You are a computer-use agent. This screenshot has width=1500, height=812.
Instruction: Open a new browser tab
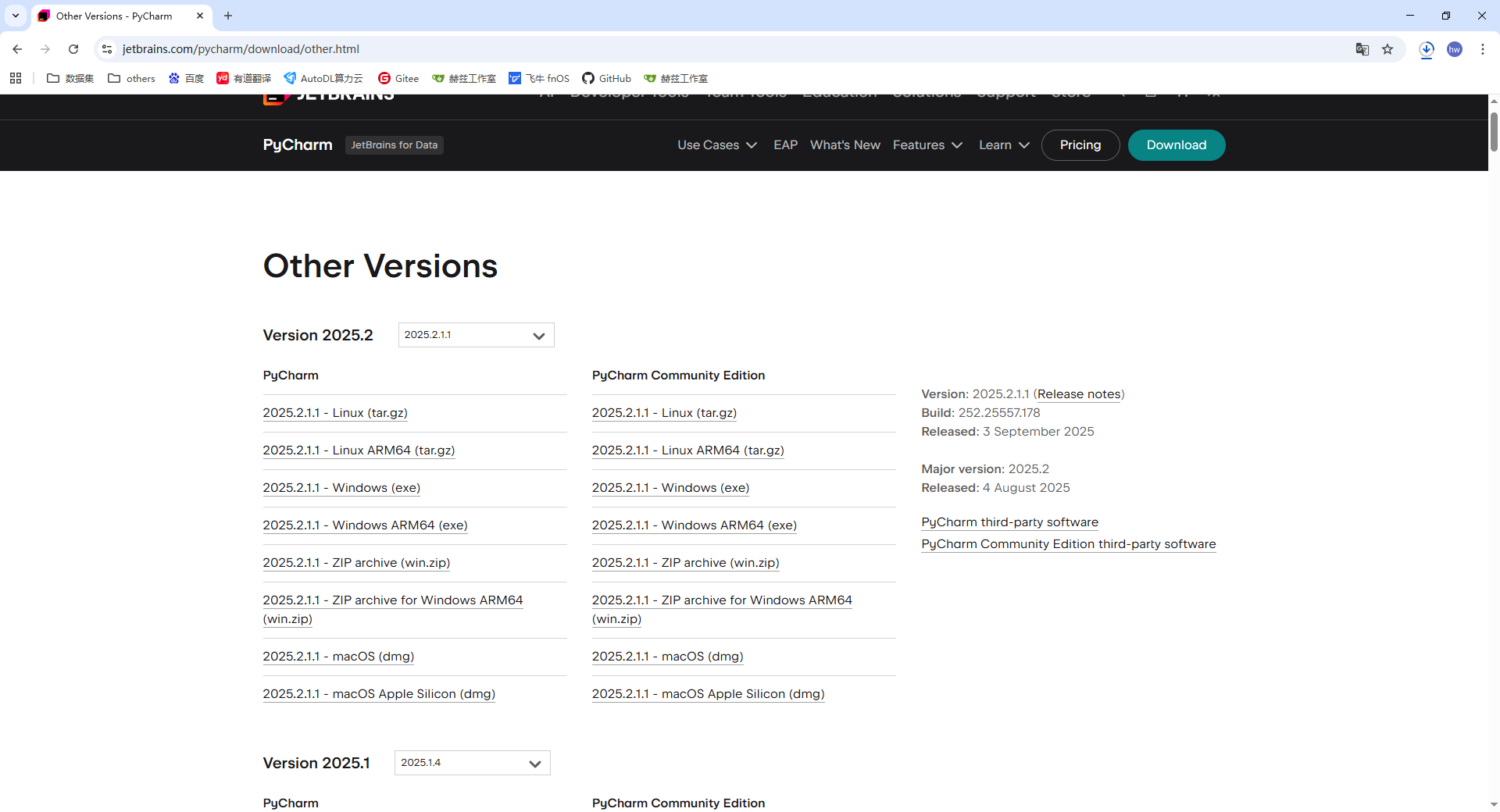[x=228, y=16]
